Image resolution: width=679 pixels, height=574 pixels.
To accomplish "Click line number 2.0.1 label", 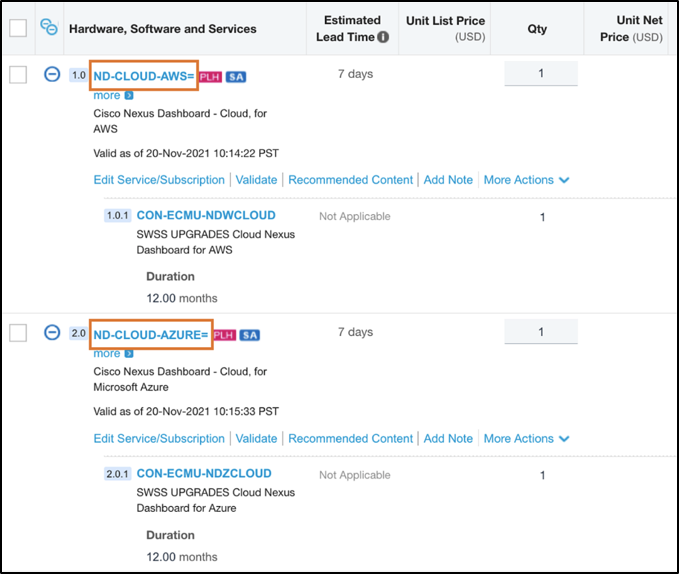I will pos(117,474).
